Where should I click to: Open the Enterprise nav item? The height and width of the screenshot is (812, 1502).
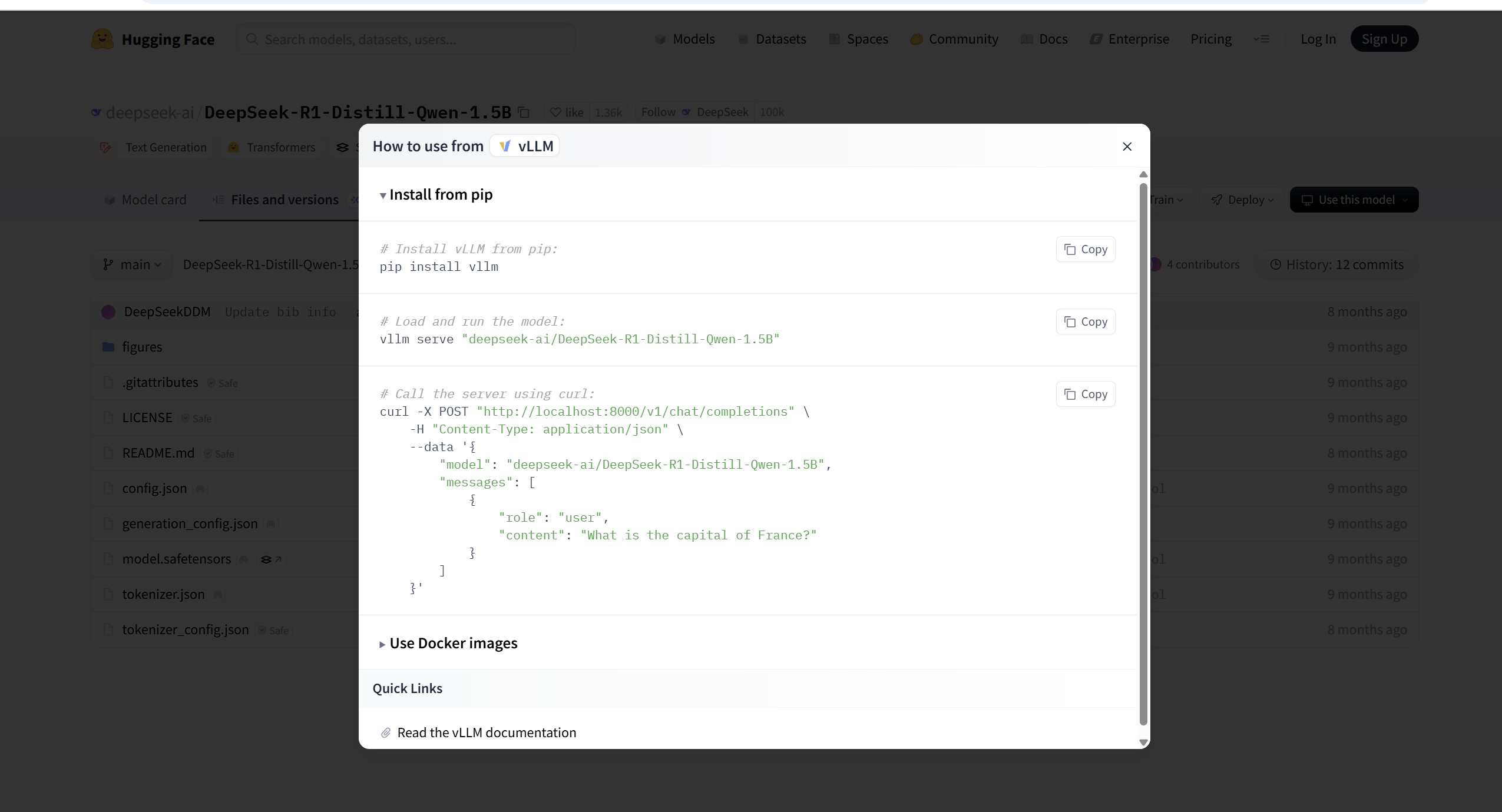[1129, 39]
